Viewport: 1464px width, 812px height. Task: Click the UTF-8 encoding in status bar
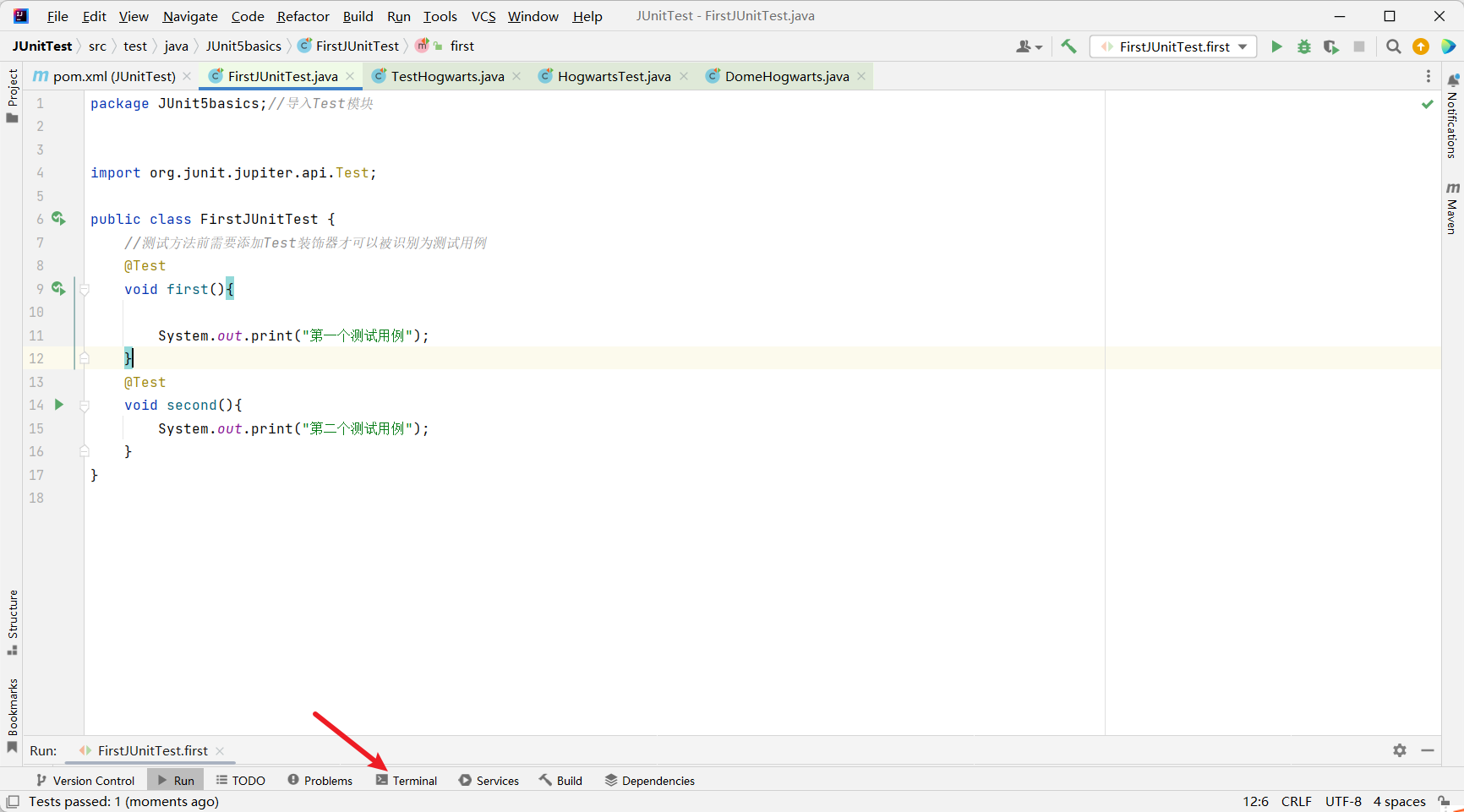[1343, 801]
